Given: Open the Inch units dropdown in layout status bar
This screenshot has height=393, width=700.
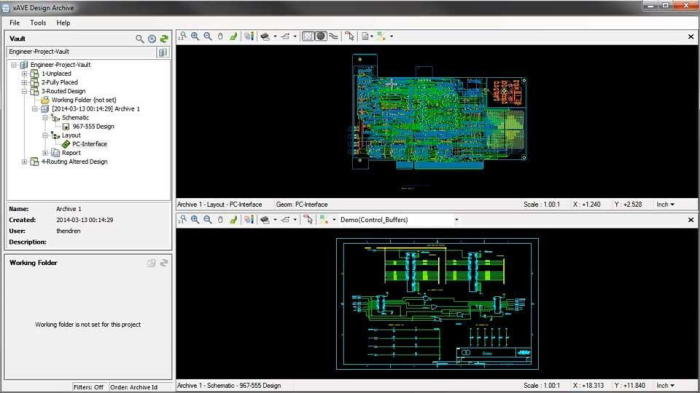Looking at the screenshot, I should tap(665, 205).
